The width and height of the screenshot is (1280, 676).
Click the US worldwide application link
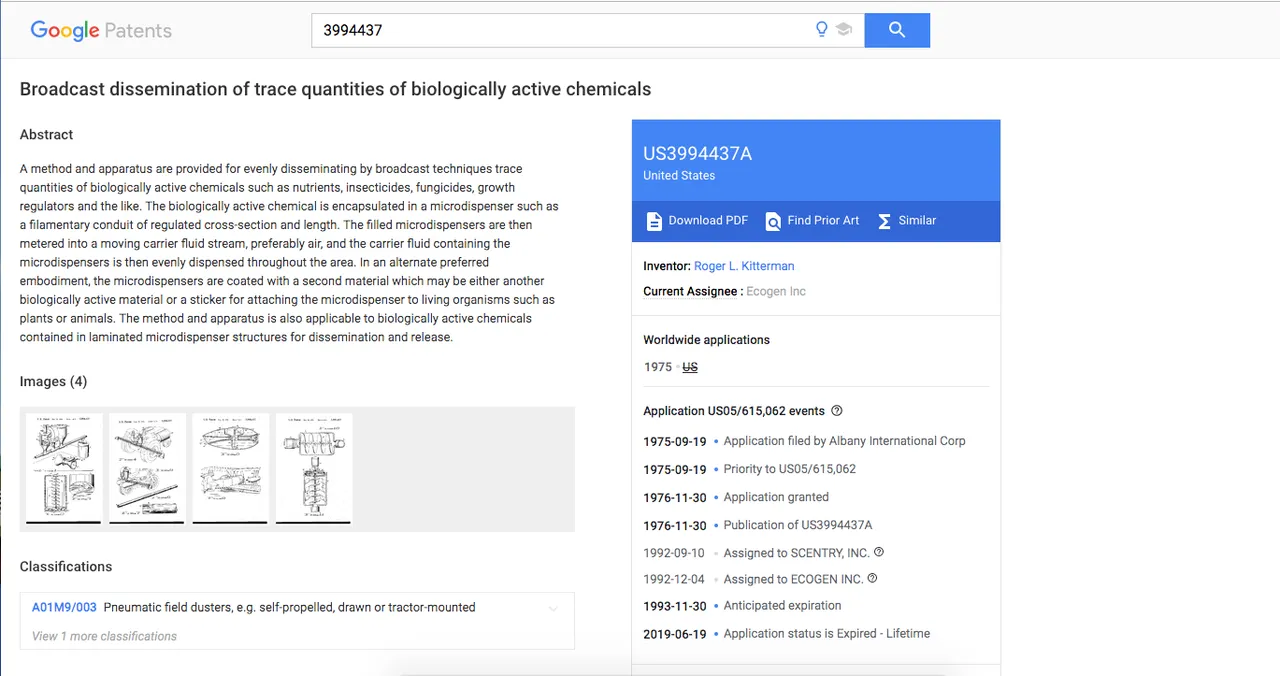690,367
